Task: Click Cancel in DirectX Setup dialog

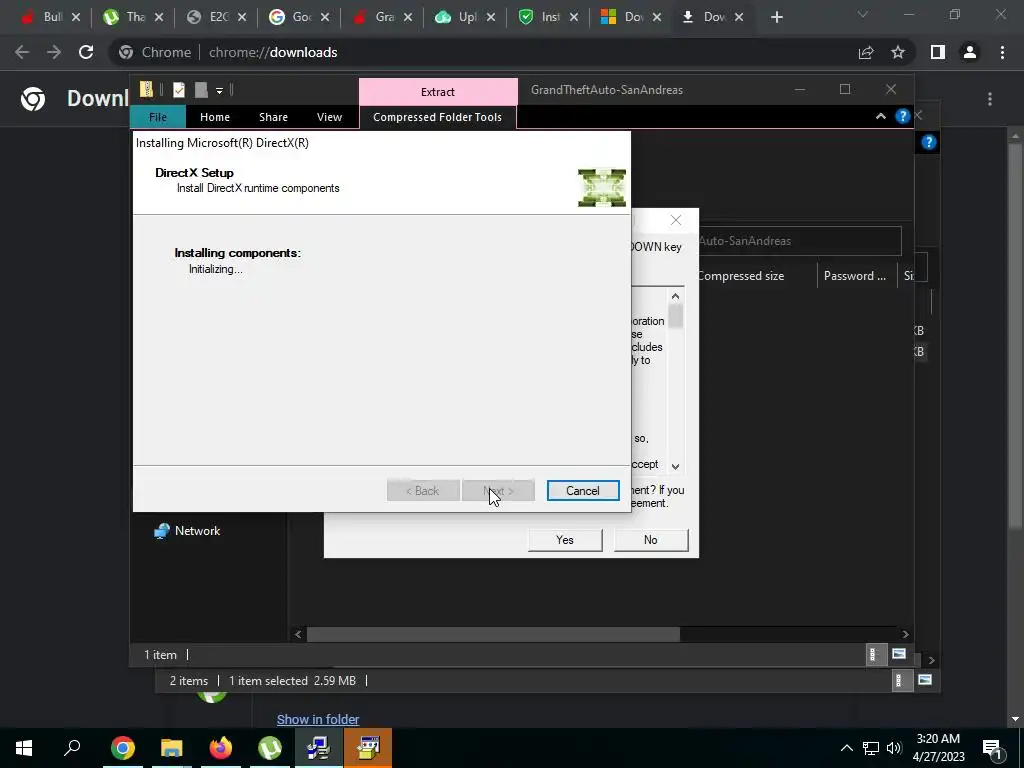Action: pos(583,490)
